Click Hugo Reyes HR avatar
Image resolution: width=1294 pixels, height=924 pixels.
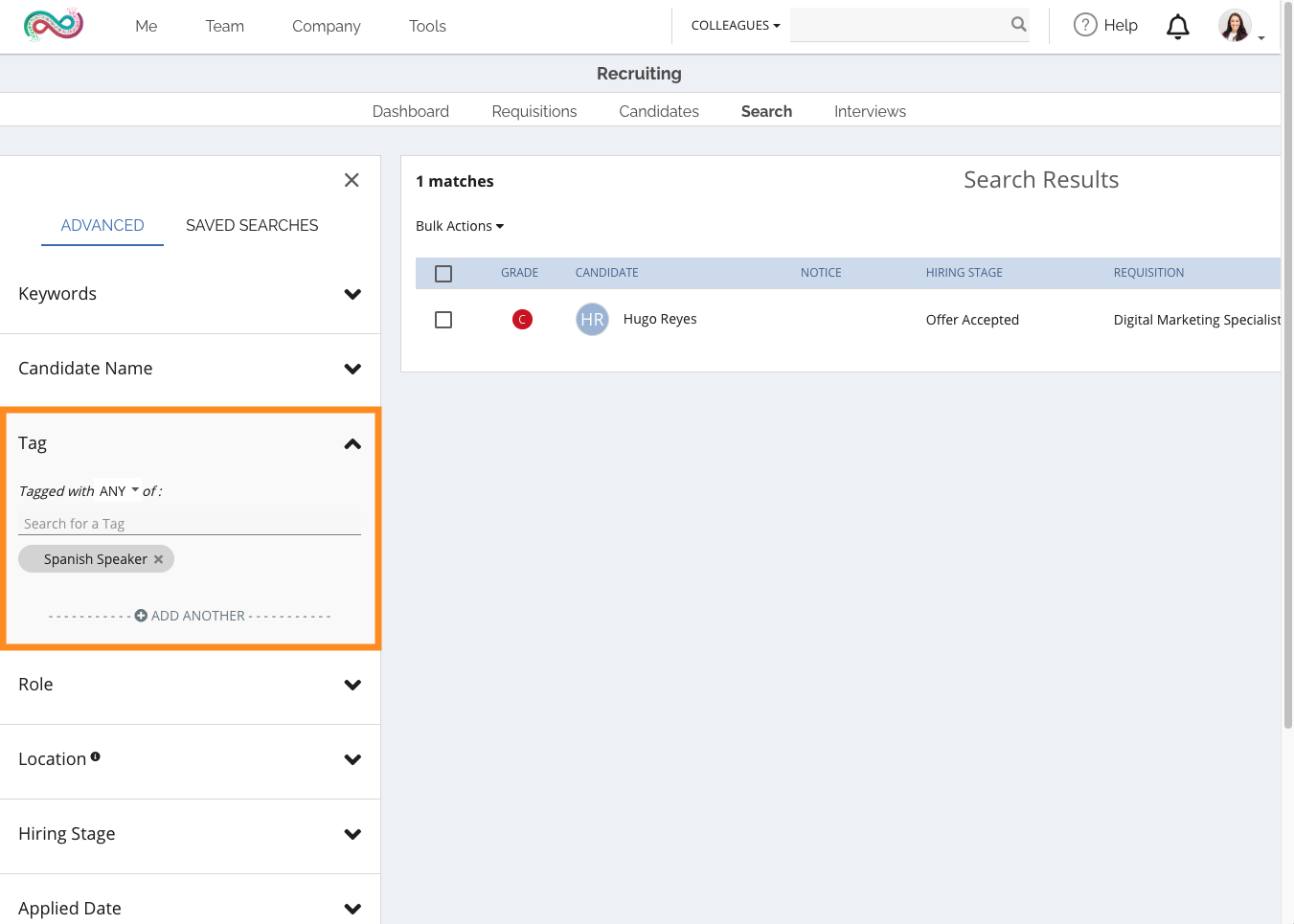tap(592, 320)
